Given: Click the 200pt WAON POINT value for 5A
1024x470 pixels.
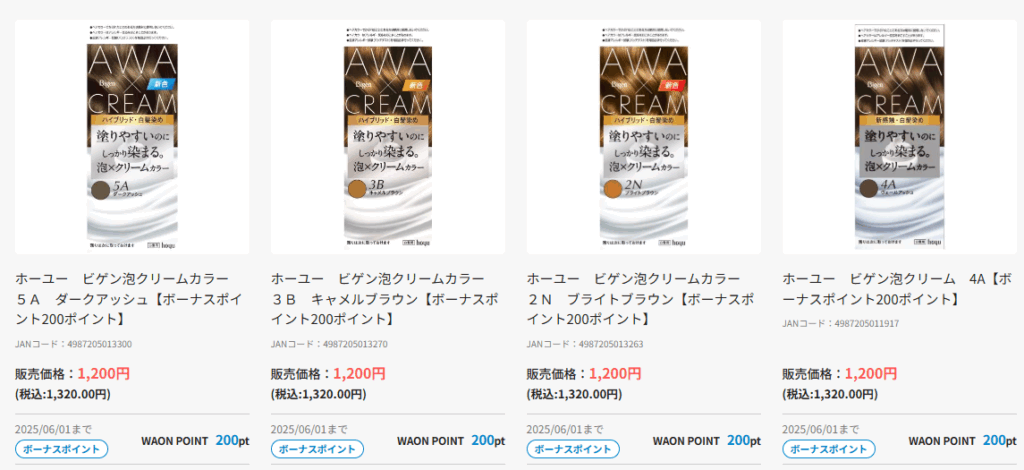Looking at the screenshot, I should coord(232,441).
